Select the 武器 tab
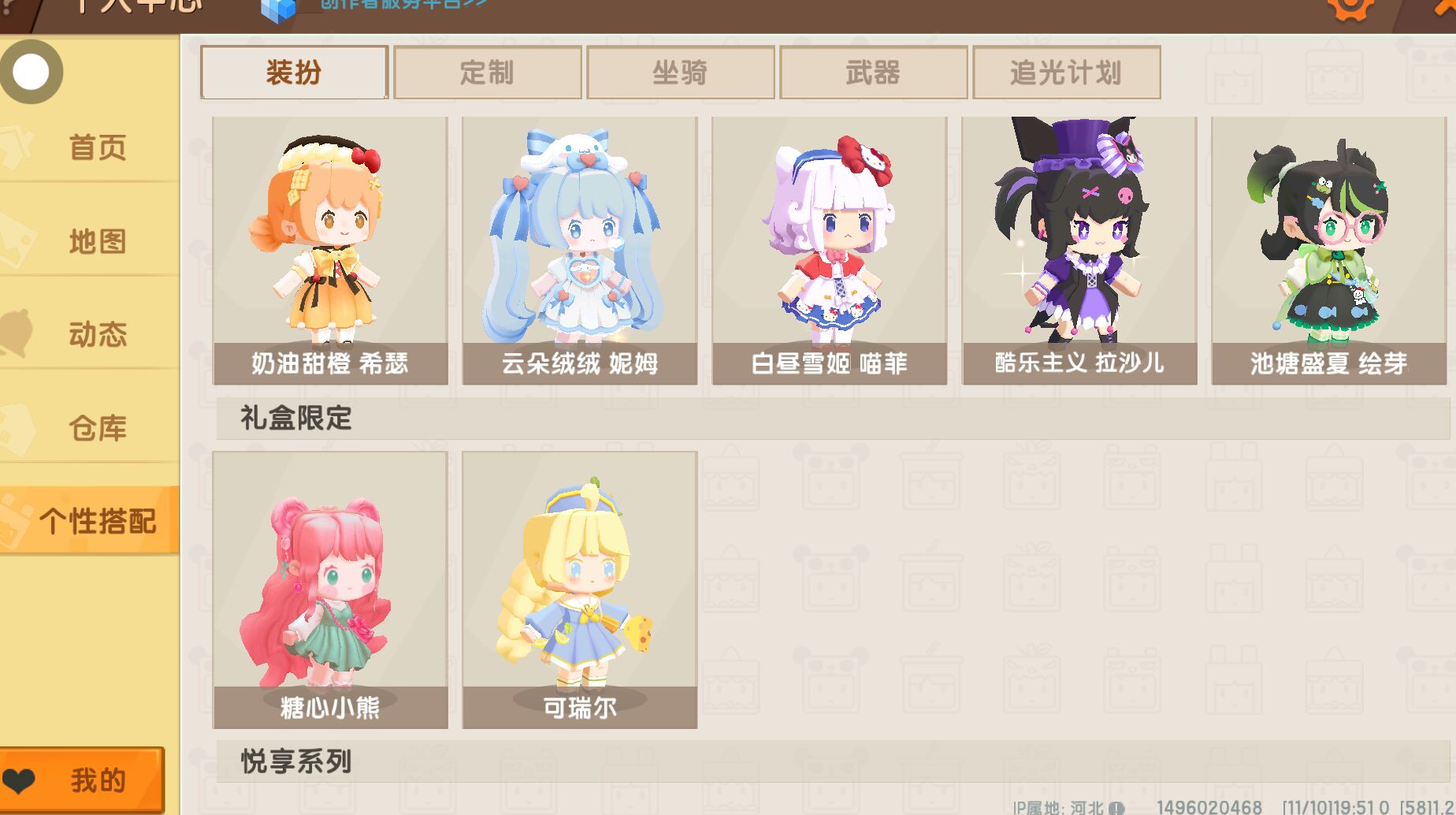 pyautogui.click(x=873, y=73)
